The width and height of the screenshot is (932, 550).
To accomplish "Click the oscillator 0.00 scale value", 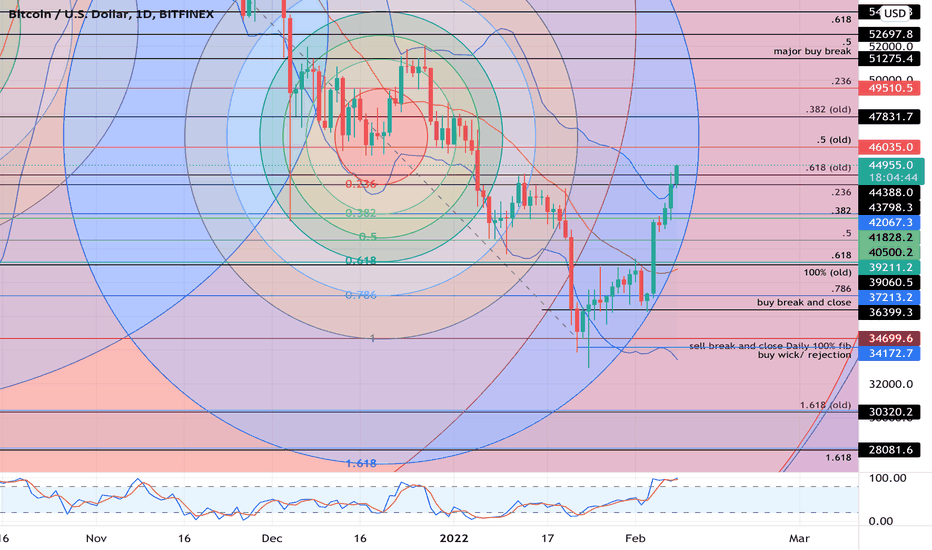I will [881, 521].
